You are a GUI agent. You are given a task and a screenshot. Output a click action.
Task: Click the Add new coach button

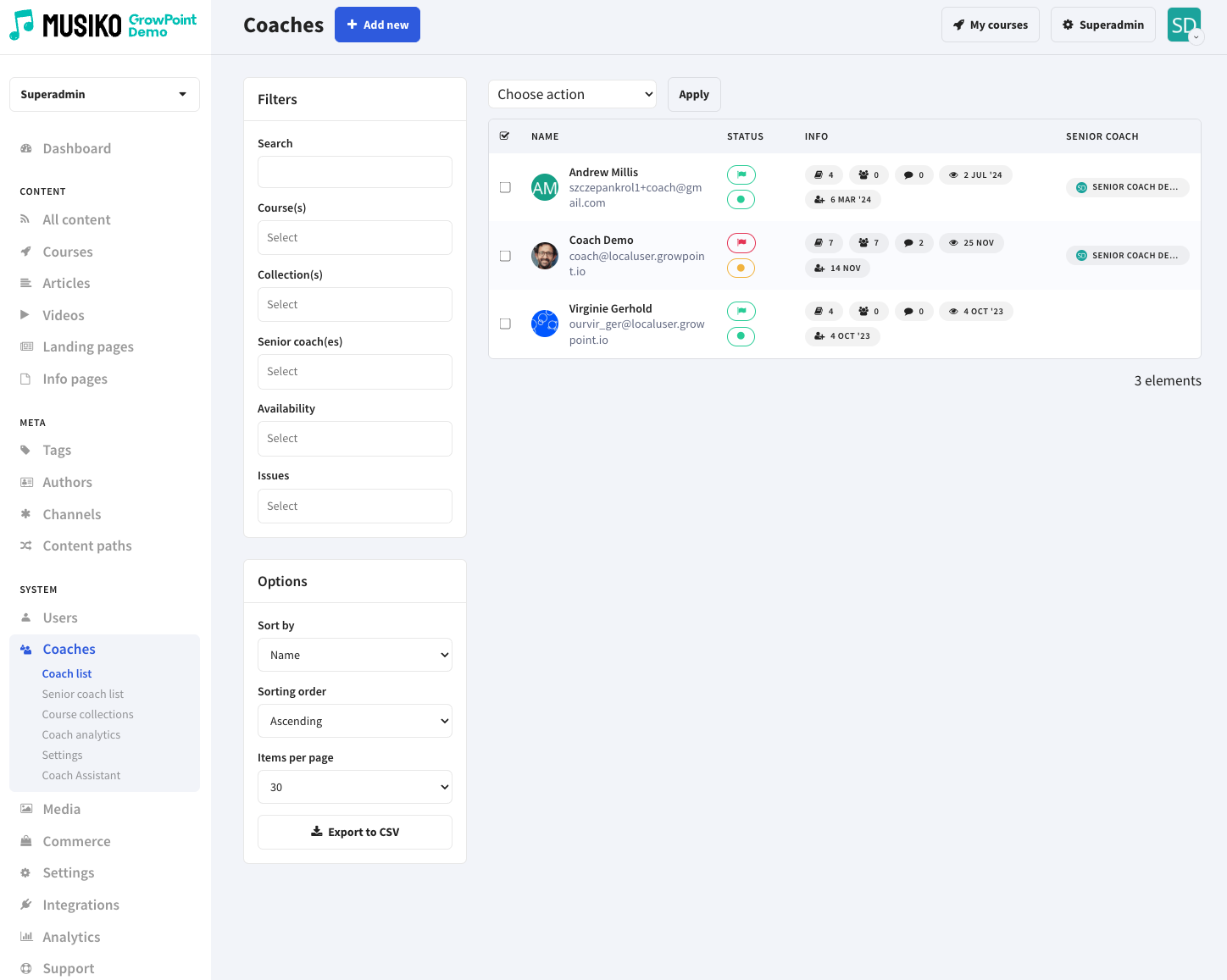(x=377, y=25)
